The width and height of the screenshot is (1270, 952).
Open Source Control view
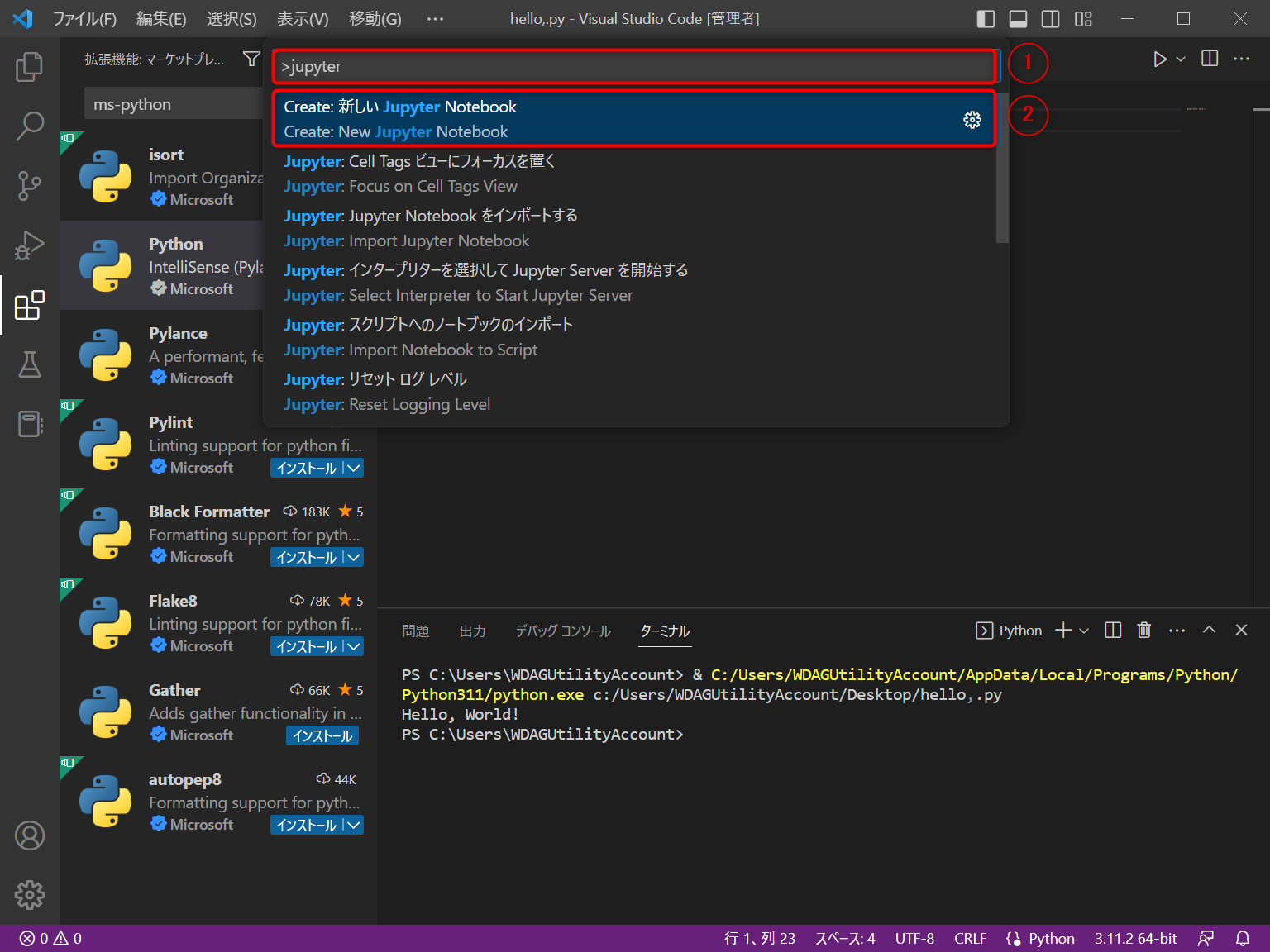(x=30, y=186)
